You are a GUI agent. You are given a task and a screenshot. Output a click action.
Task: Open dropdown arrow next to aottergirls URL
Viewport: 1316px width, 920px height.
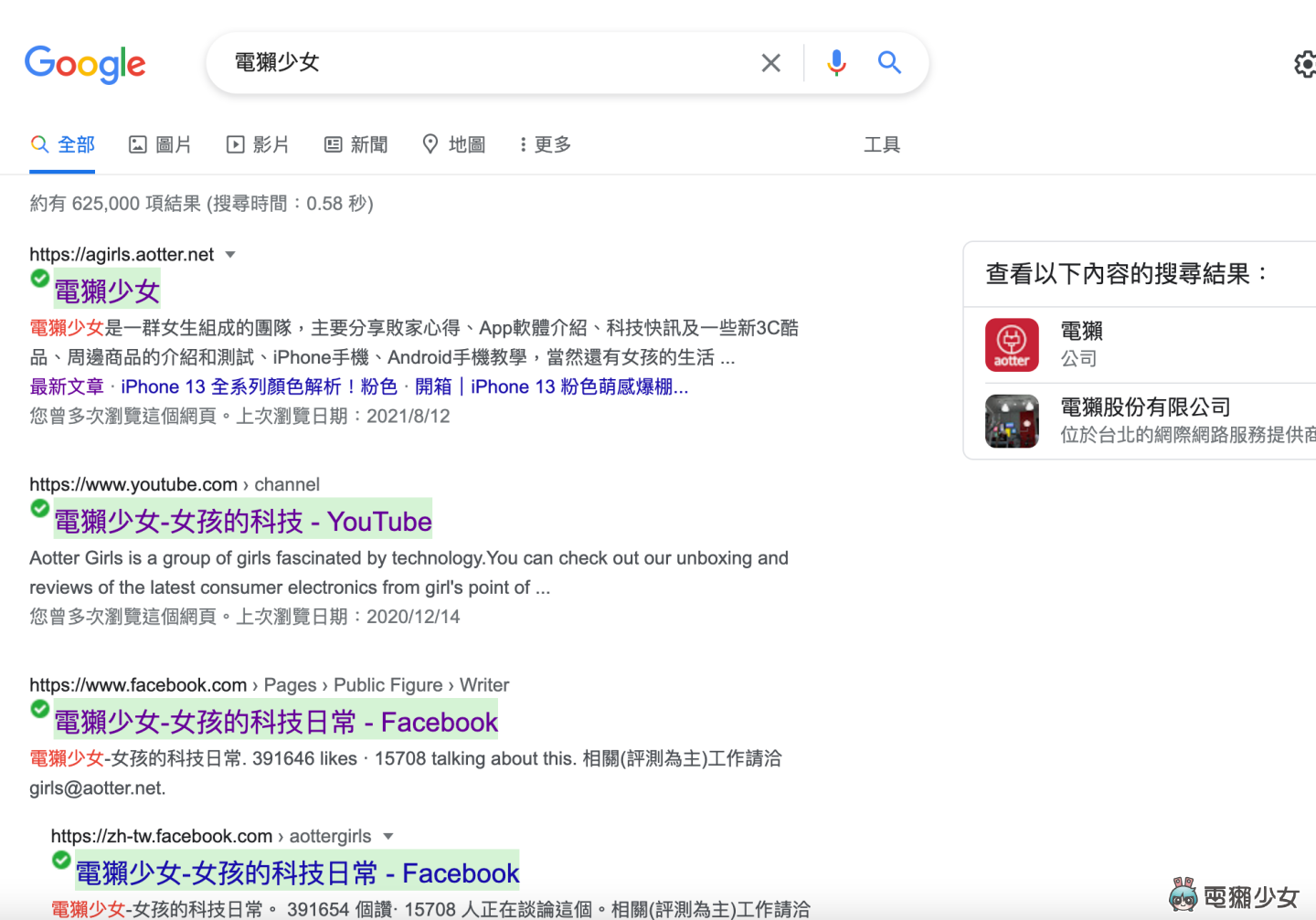coord(388,836)
